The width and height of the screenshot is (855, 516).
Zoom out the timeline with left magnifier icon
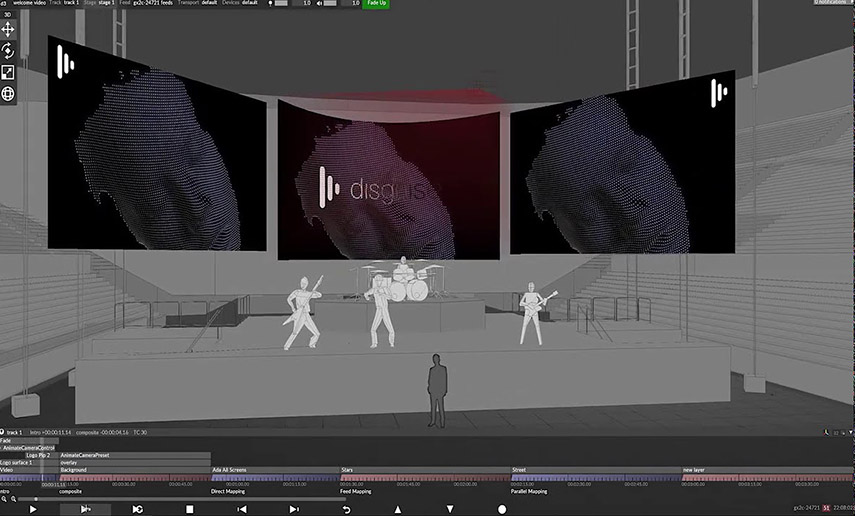pos(4,499)
